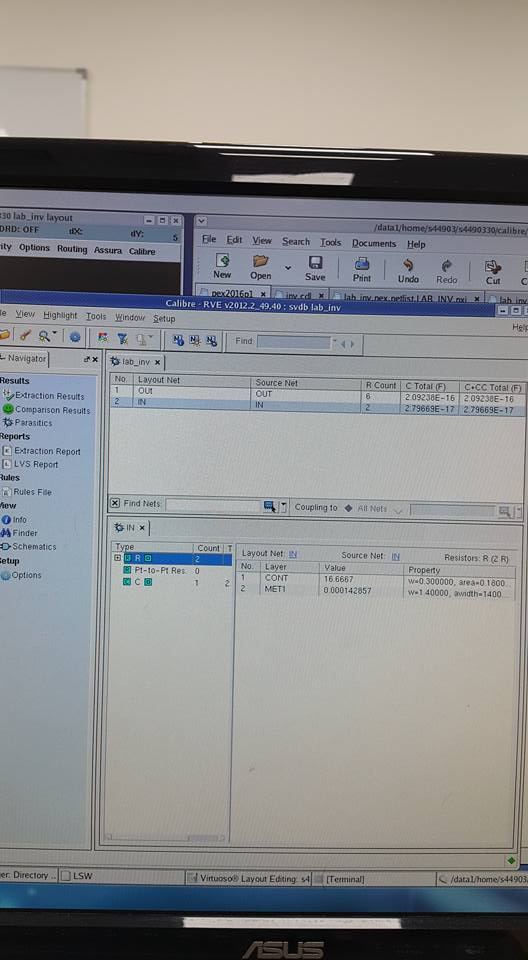Image resolution: width=528 pixels, height=960 pixels.
Task: Close the Navigator panel
Action: (x=94, y=359)
